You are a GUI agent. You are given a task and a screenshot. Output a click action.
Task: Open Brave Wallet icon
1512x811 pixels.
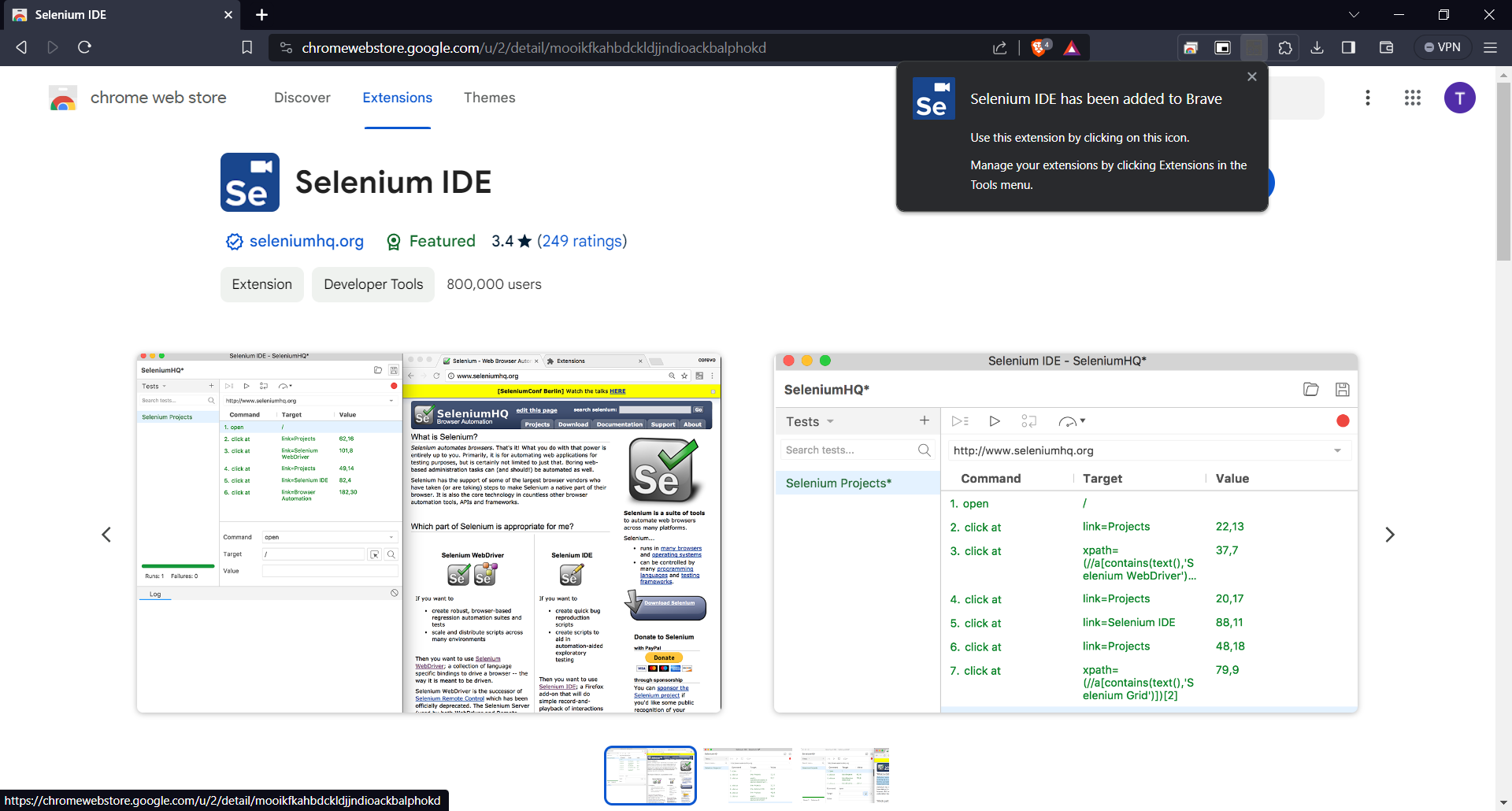[x=1386, y=48]
